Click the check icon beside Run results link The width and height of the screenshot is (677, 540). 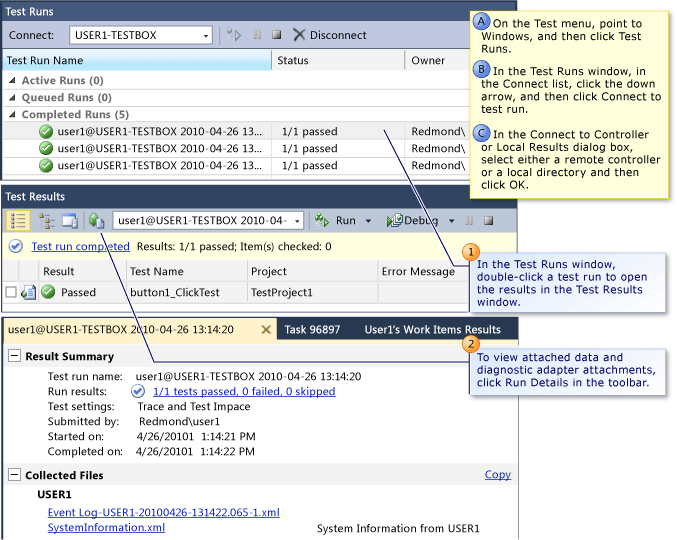pyautogui.click(x=138, y=392)
